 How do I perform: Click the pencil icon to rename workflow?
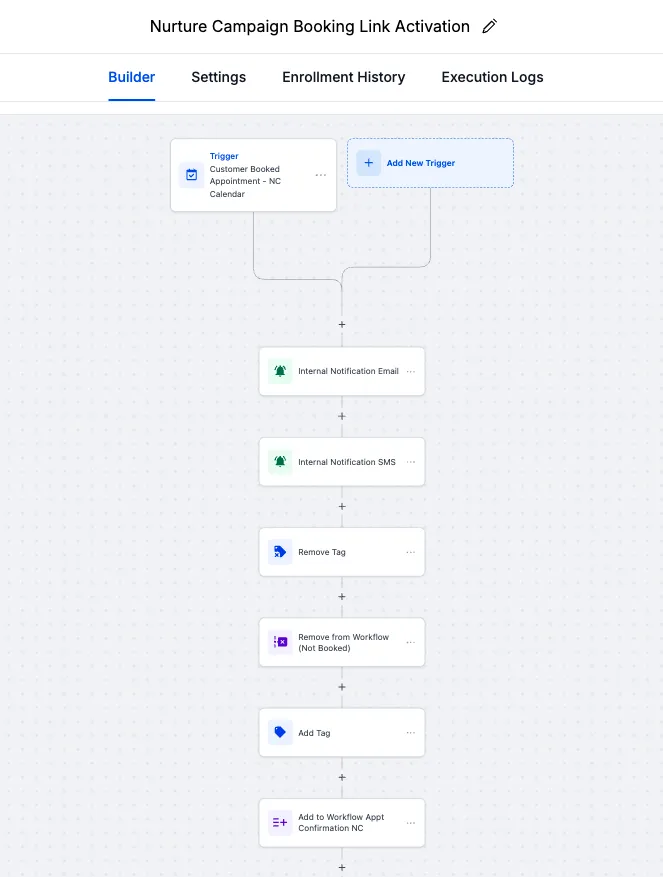(489, 27)
